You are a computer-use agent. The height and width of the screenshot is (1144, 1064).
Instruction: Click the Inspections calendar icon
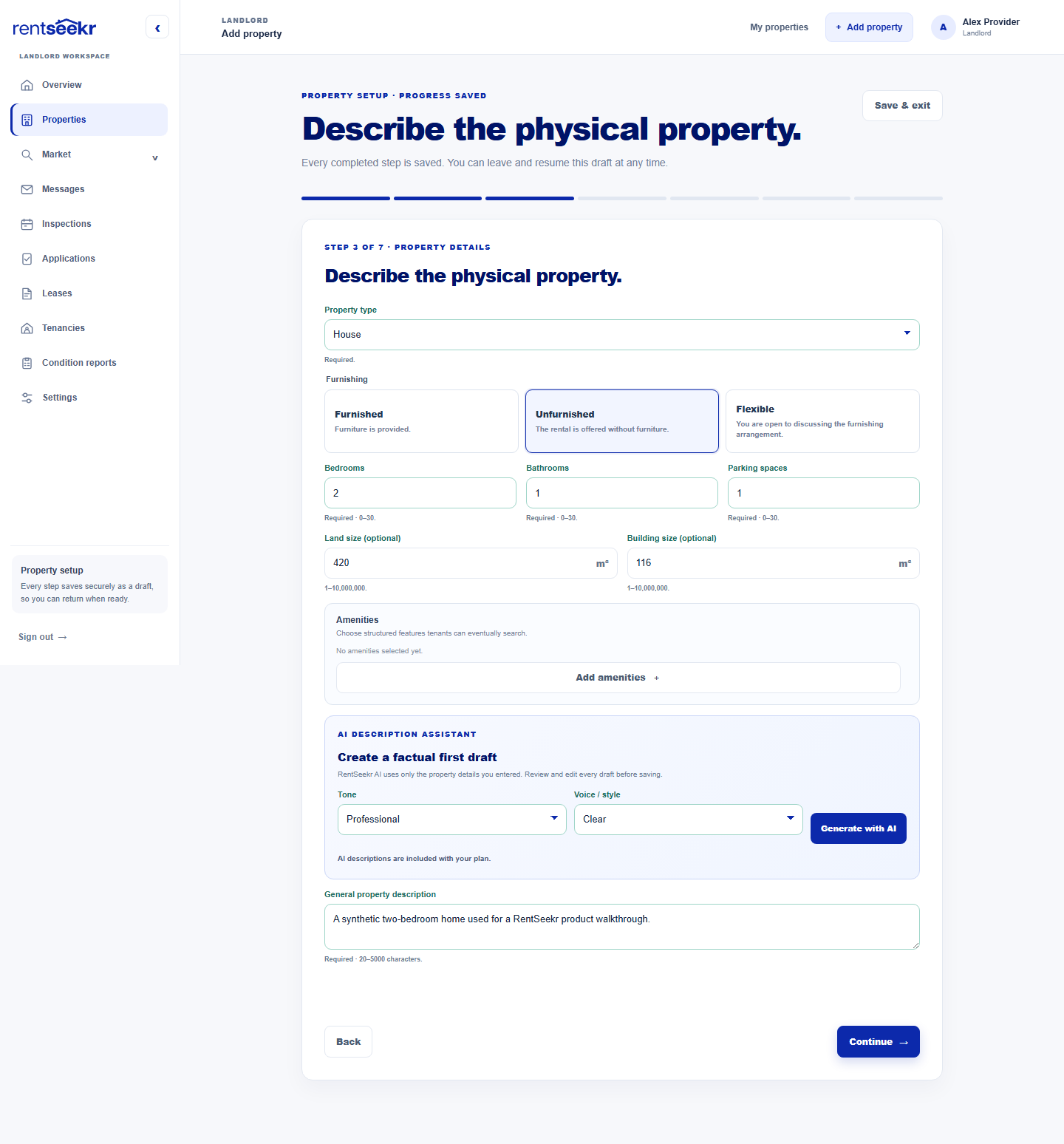pyautogui.click(x=27, y=224)
